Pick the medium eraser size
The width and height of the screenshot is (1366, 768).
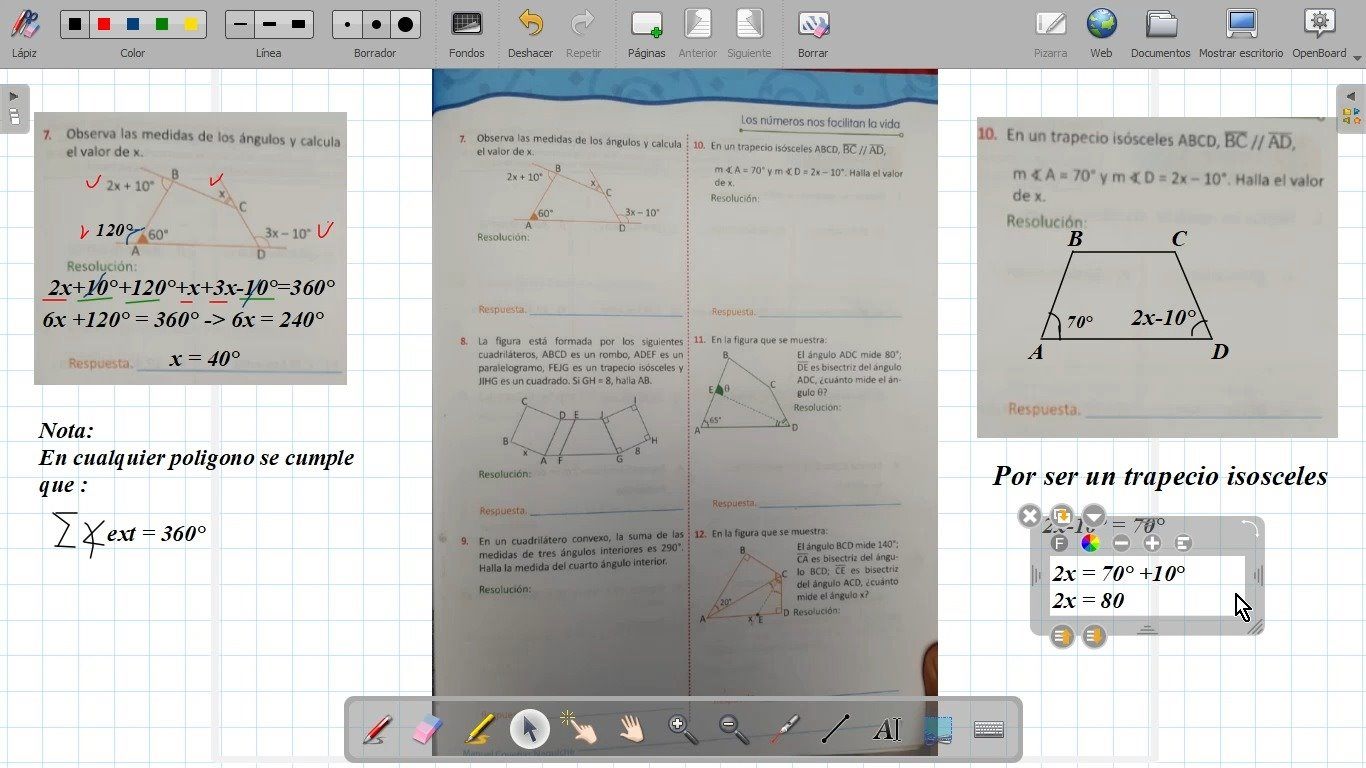(376, 24)
